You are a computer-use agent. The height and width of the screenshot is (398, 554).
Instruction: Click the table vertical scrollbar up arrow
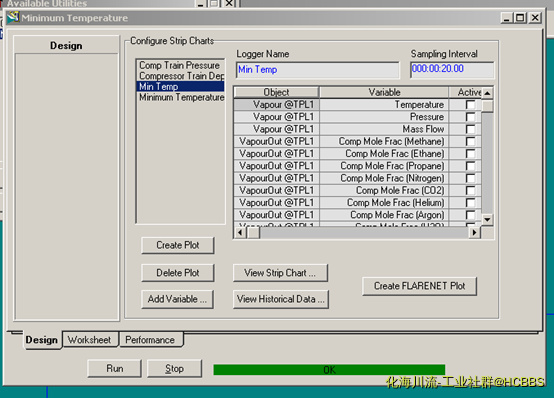[x=487, y=93]
